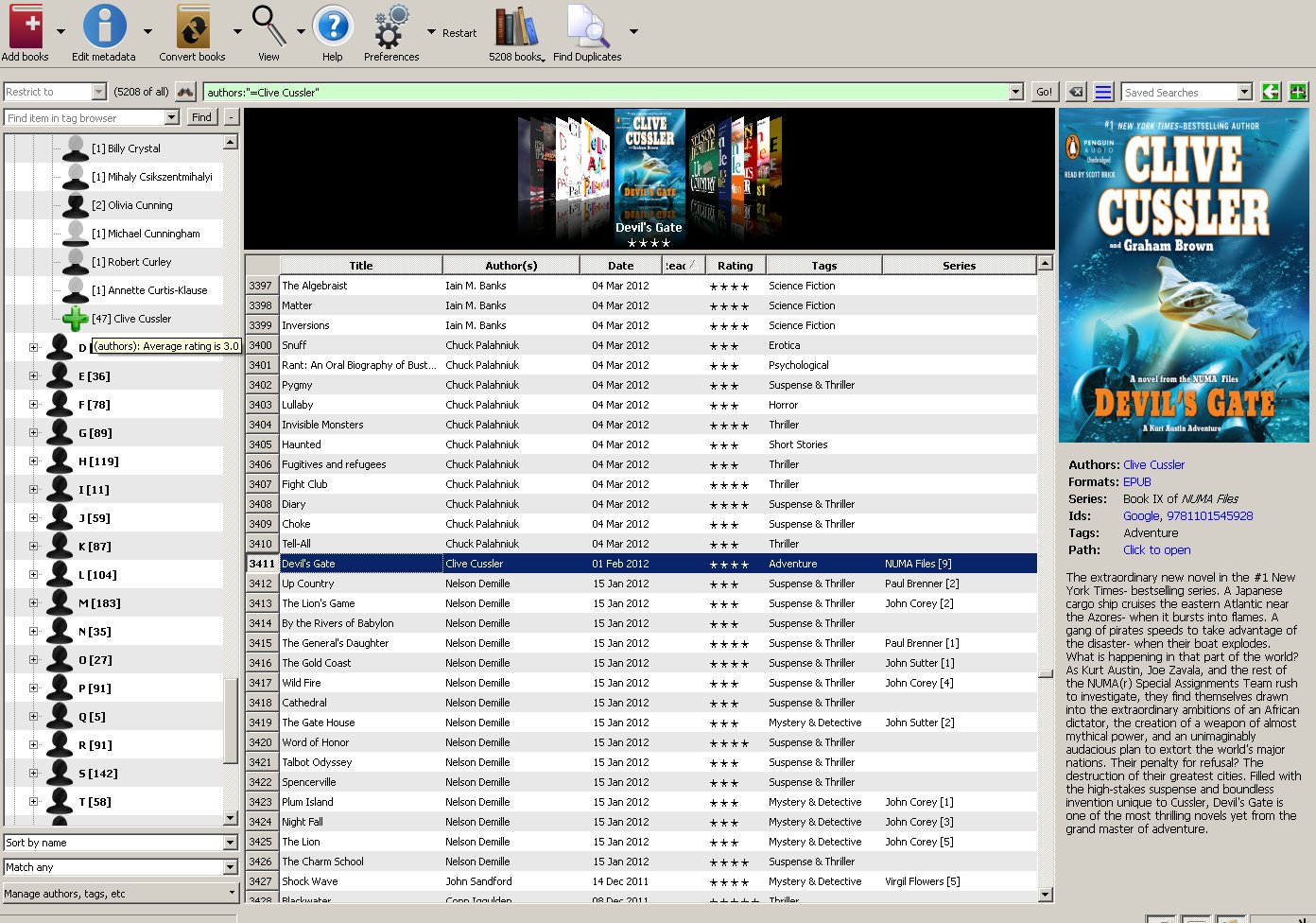The width and height of the screenshot is (1316, 923).
Task: Open the EPUB format link
Action: point(1137,482)
